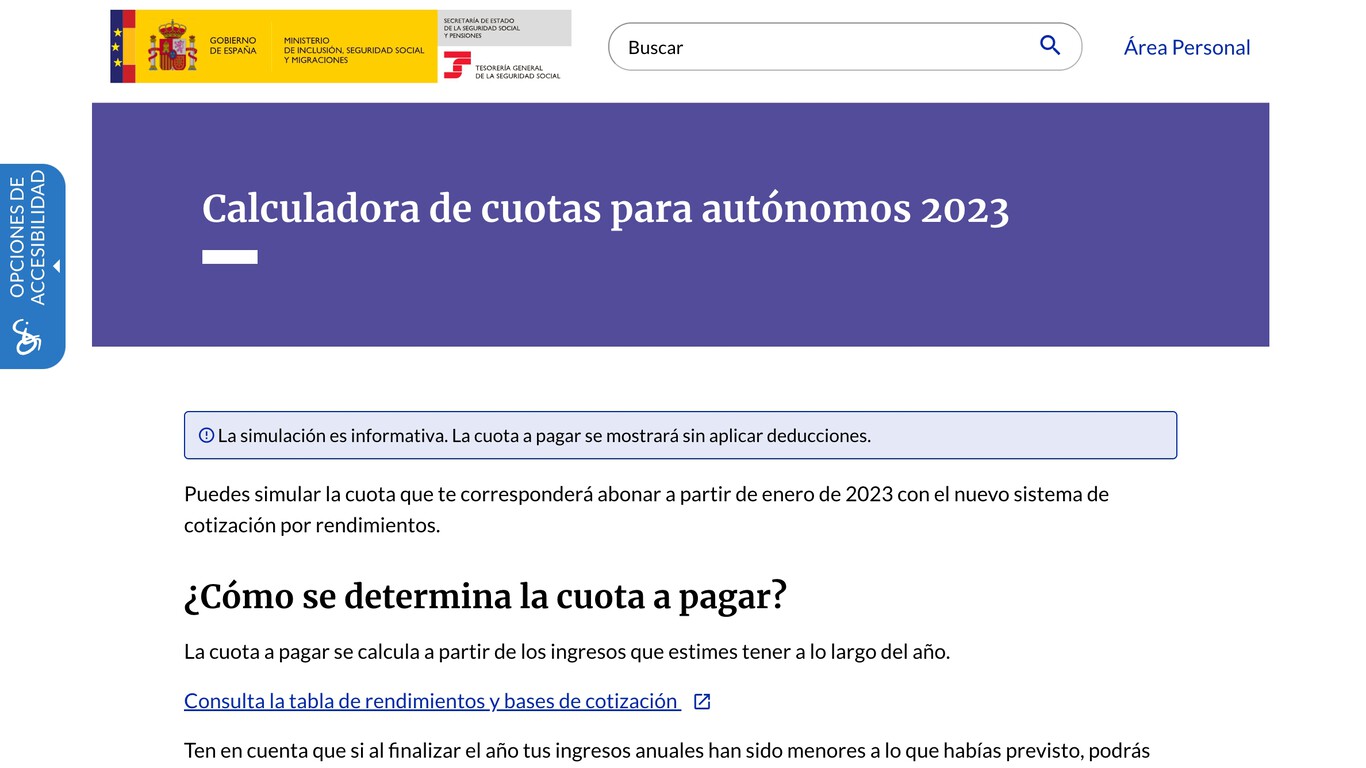The width and height of the screenshot is (1366, 768).
Task: Click the paragraph starting with Puedes simular
Action: pos(646,509)
